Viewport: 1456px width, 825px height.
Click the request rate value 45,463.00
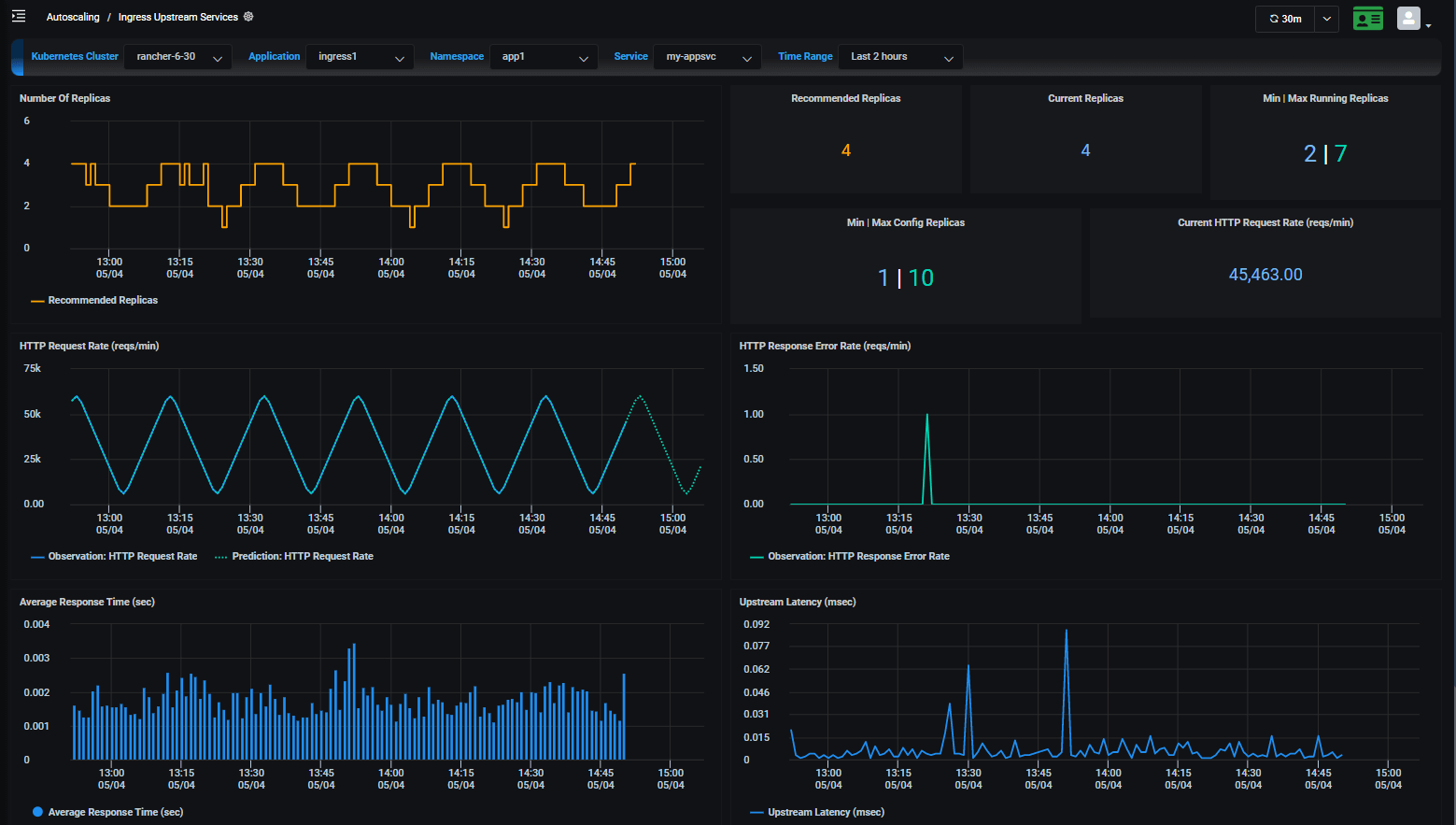1265,275
